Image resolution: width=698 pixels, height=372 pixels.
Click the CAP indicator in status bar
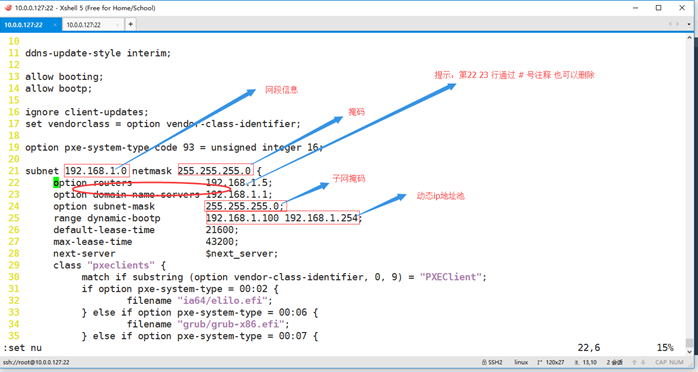pos(661,362)
